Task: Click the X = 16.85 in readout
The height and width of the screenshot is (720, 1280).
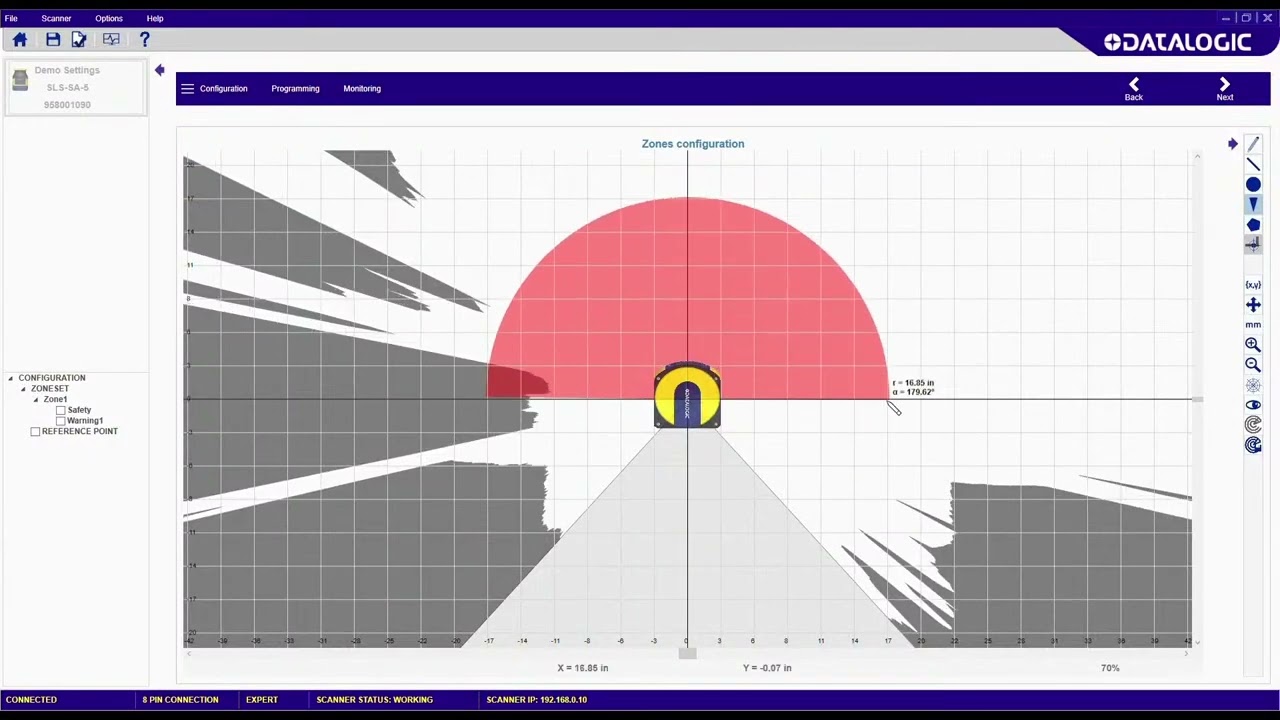Action: (583, 668)
